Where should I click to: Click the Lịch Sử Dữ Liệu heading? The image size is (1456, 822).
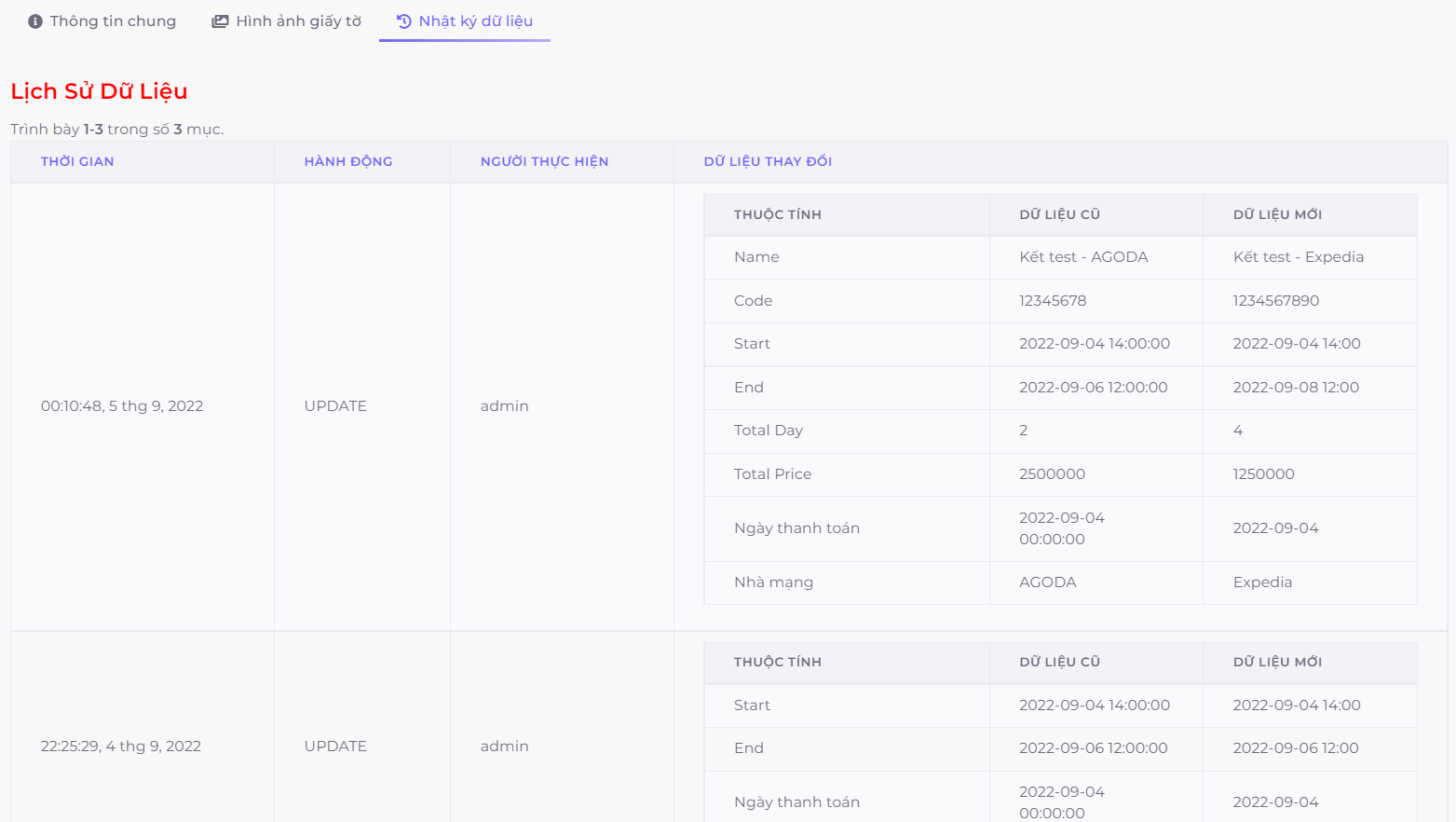click(x=99, y=91)
